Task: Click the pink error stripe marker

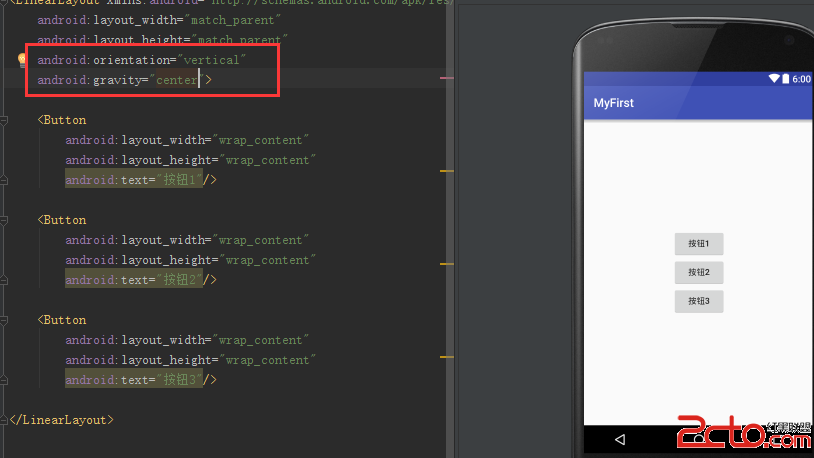Action: pos(446,78)
